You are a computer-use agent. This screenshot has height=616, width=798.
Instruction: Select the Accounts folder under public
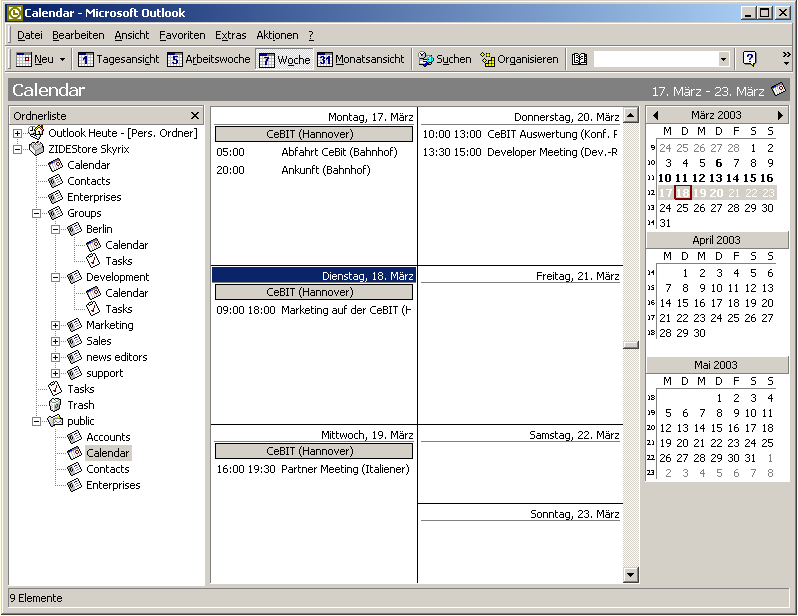click(108, 437)
